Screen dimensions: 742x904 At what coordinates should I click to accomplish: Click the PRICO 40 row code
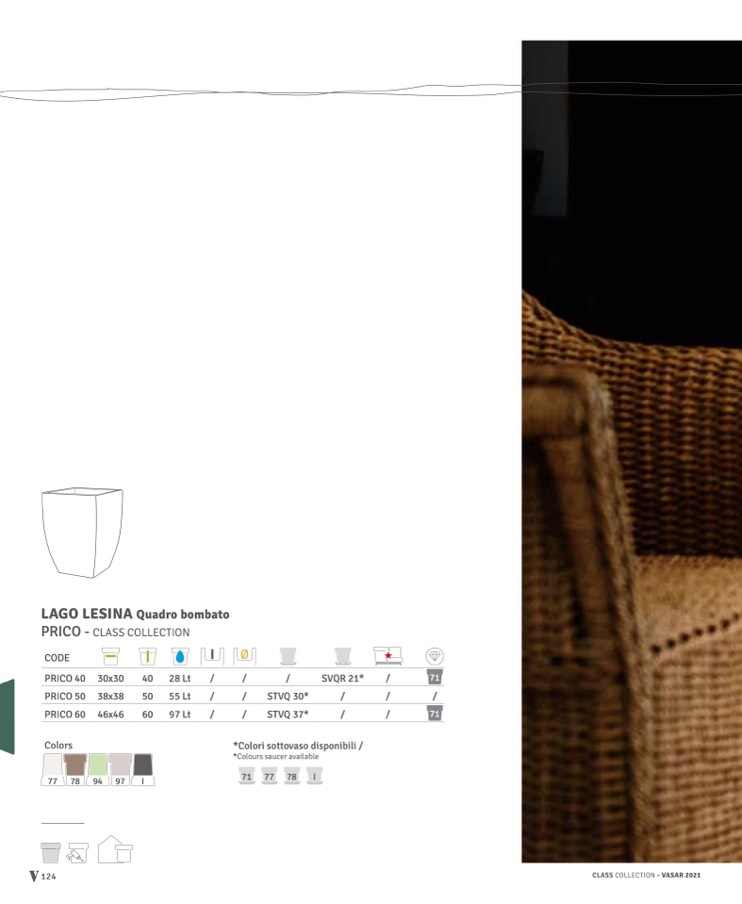coord(65,678)
